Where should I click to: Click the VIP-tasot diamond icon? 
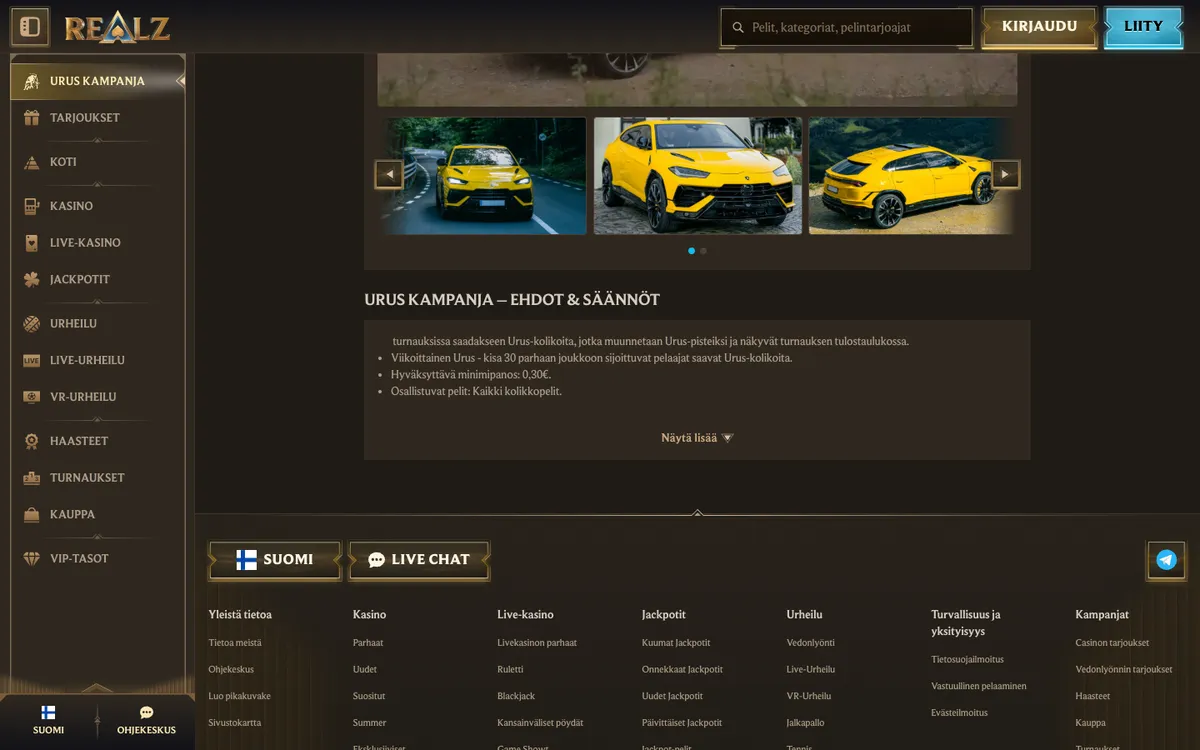click(x=31, y=559)
